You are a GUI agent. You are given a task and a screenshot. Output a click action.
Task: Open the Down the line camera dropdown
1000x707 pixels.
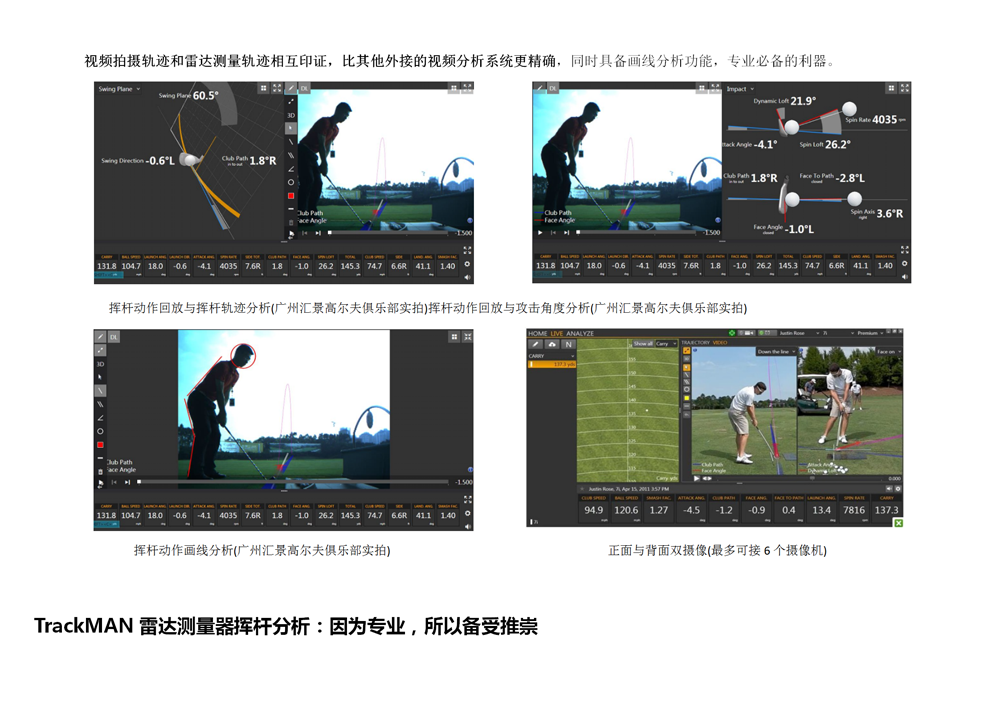click(776, 352)
